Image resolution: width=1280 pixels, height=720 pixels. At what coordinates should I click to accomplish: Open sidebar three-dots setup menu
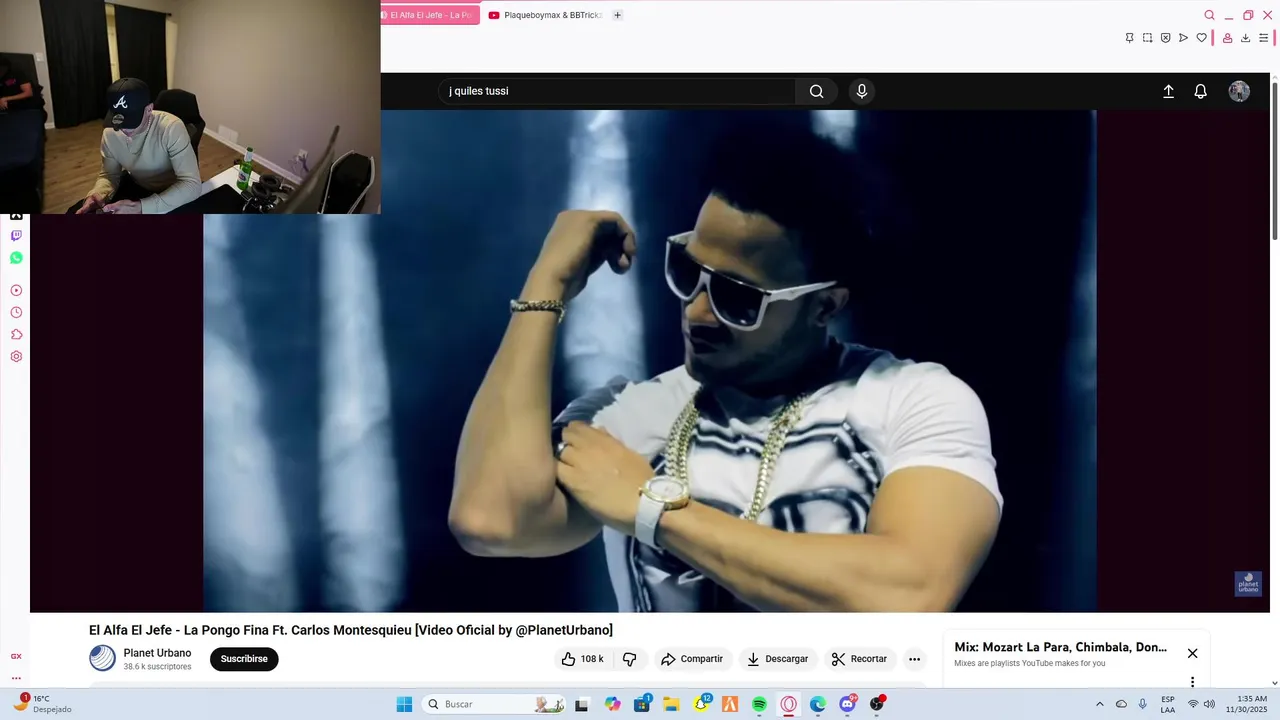pos(16,678)
